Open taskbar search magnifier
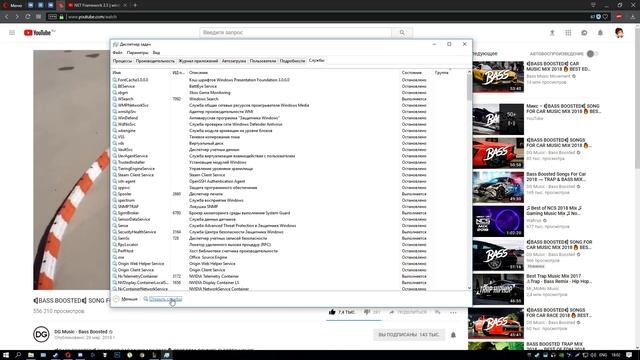Screen dimensions: 640x360 pyautogui.click(x=18, y=355)
